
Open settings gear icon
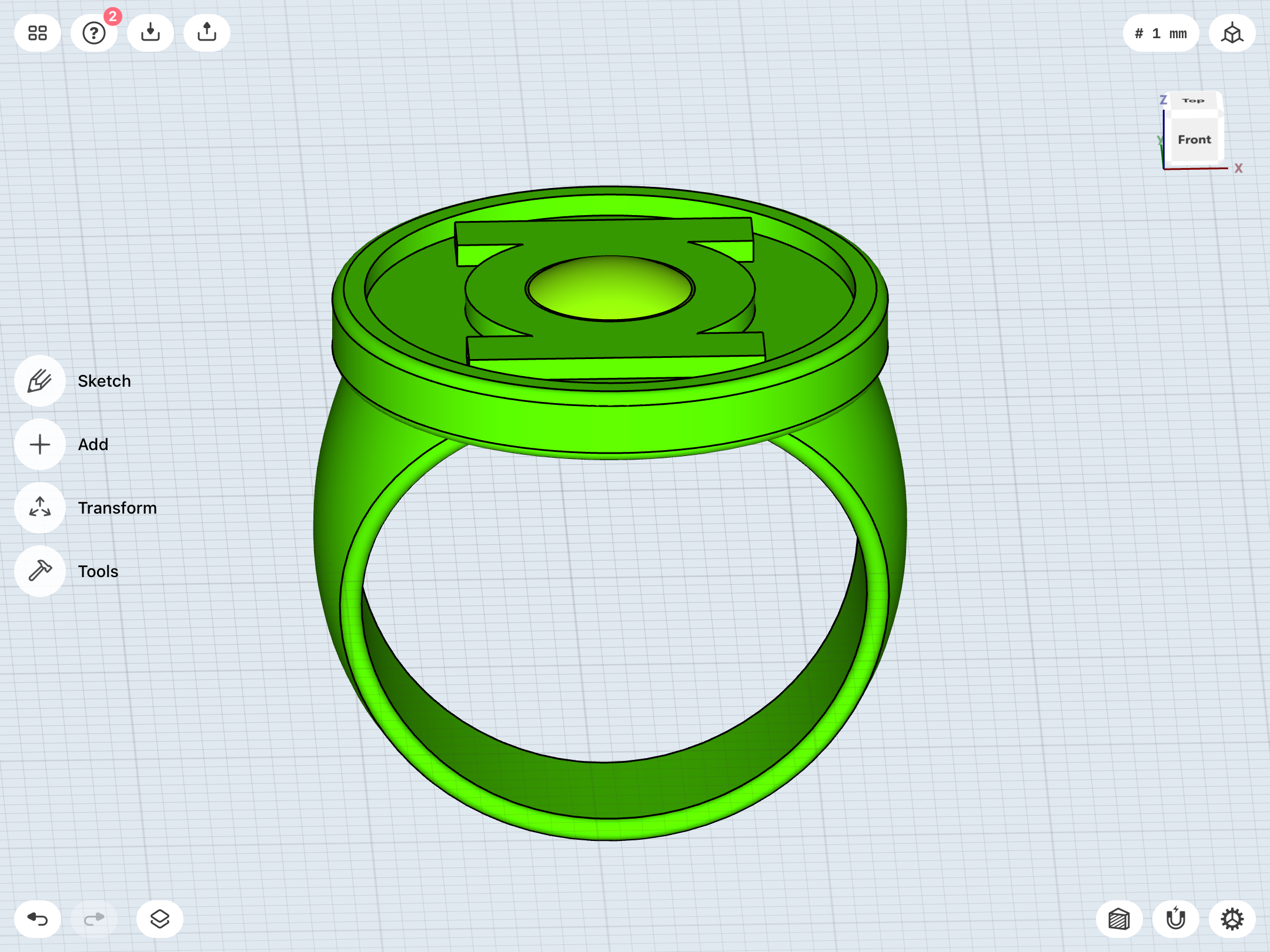1232,919
